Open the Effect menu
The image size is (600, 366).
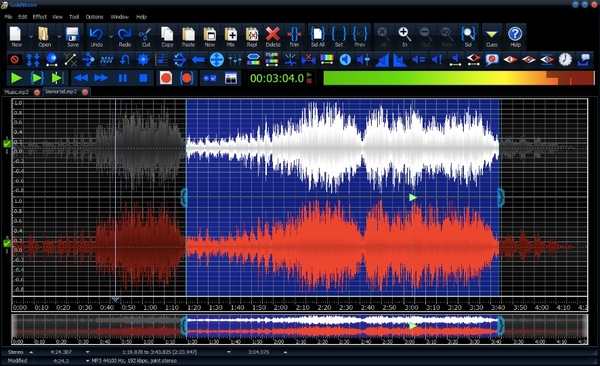click(x=39, y=17)
